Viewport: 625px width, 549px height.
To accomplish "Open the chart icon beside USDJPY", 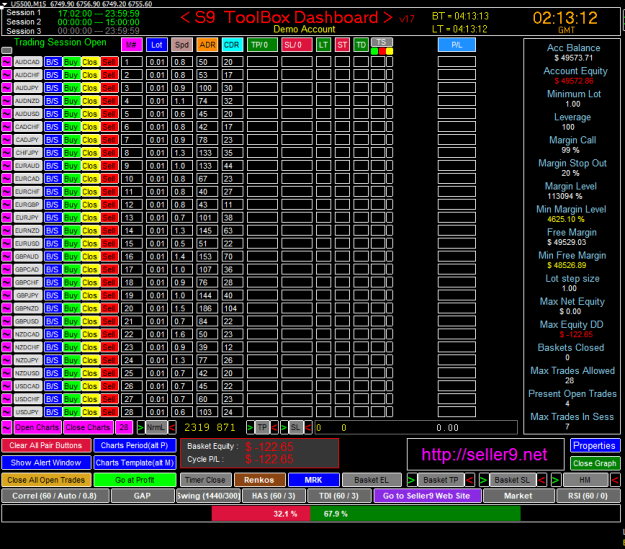I will pos(7,412).
